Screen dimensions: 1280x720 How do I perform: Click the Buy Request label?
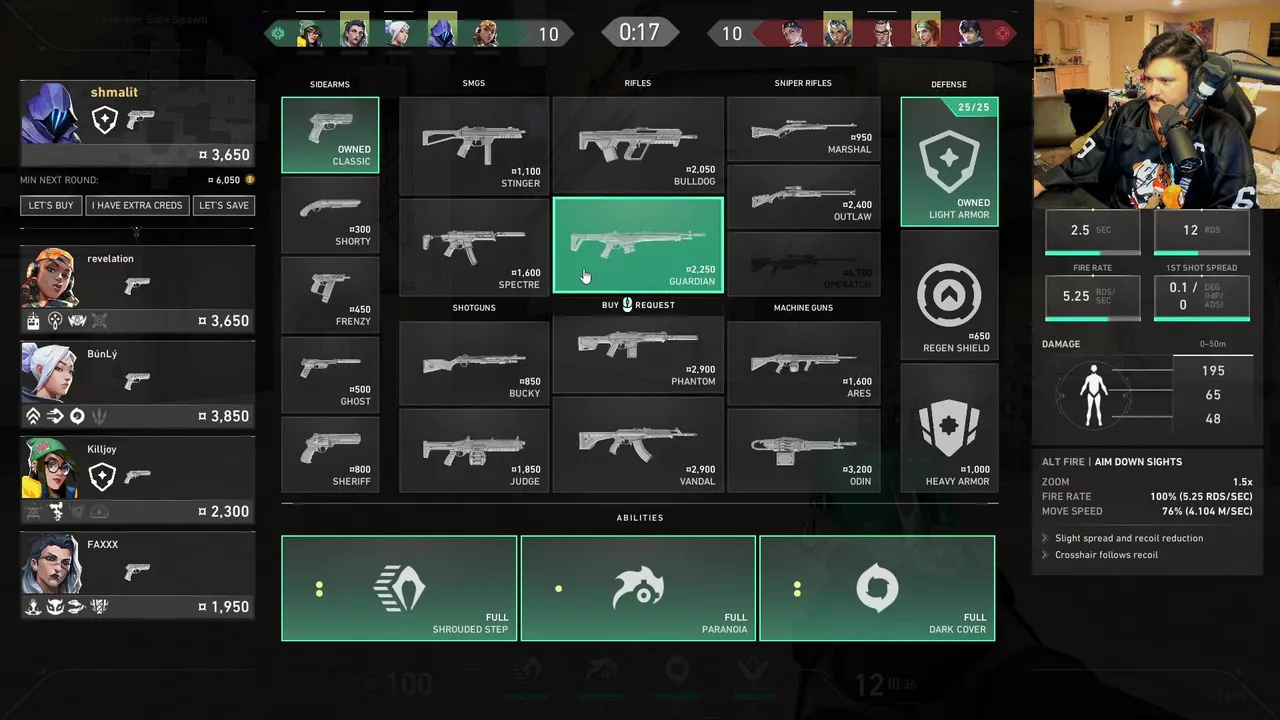[x=638, y=305]
